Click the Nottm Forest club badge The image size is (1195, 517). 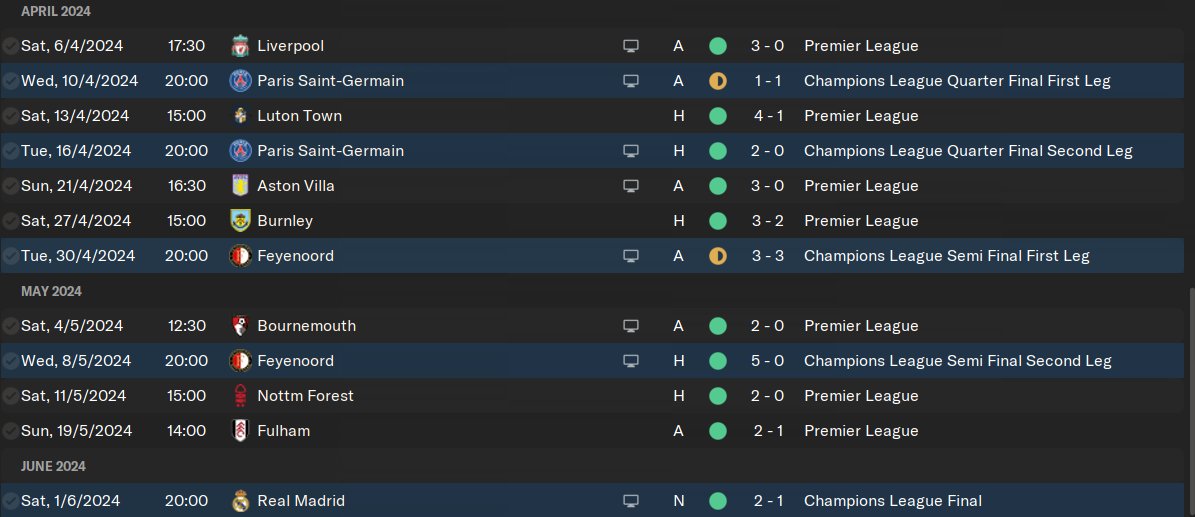click(x=240, y=396)
